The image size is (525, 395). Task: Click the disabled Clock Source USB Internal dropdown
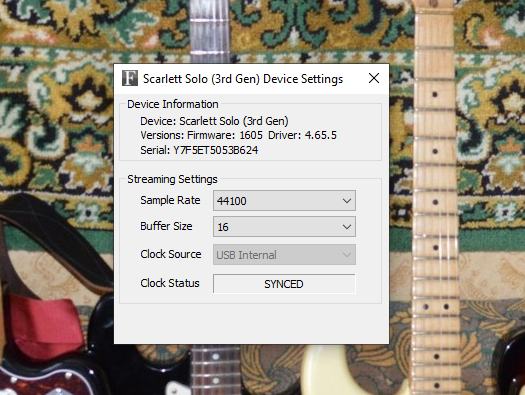[284, 254]
